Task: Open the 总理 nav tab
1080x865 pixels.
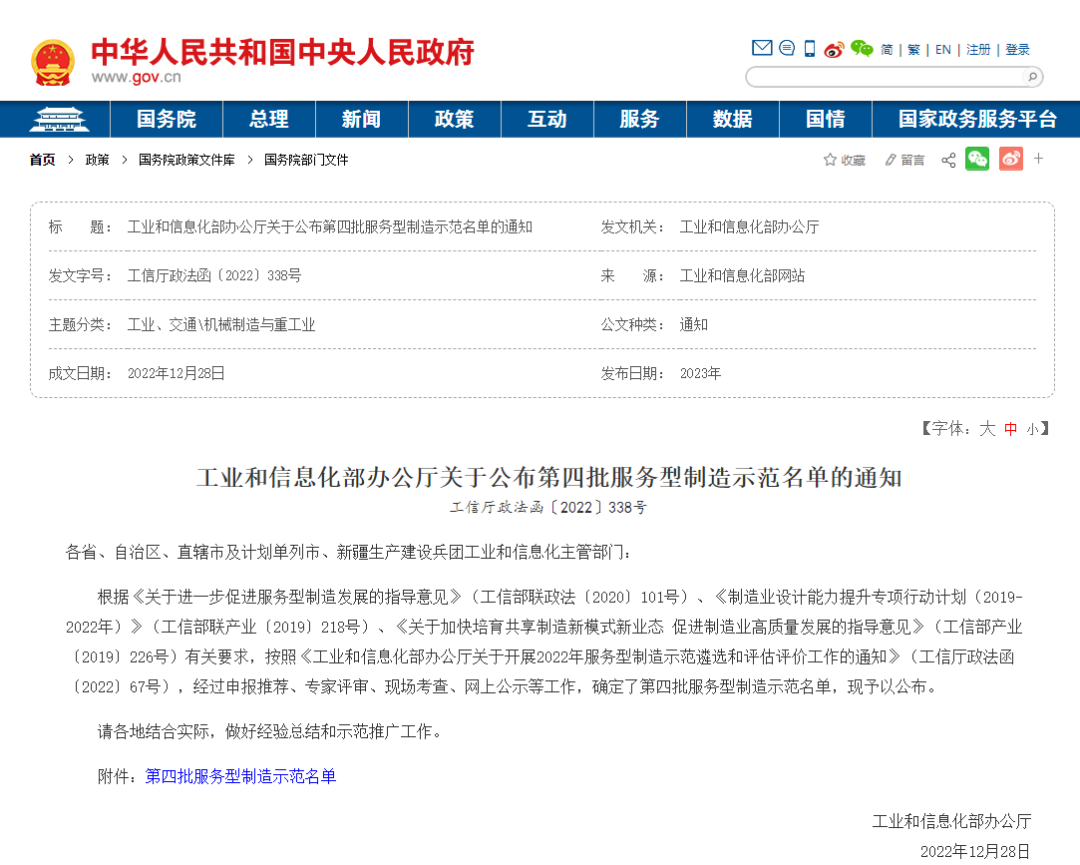Action: pyautogui.click(x=269, y=119)
